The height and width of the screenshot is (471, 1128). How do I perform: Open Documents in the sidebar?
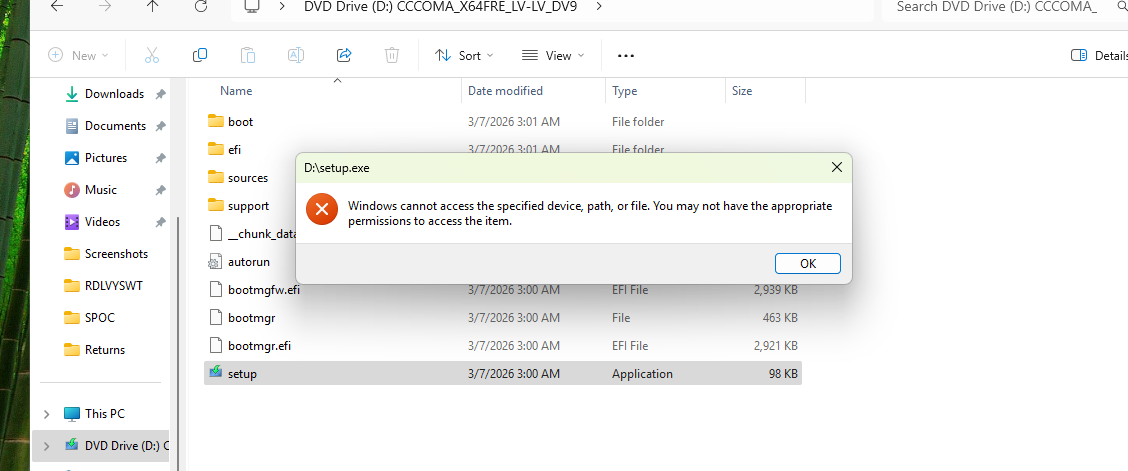click(x=104, y=126)
